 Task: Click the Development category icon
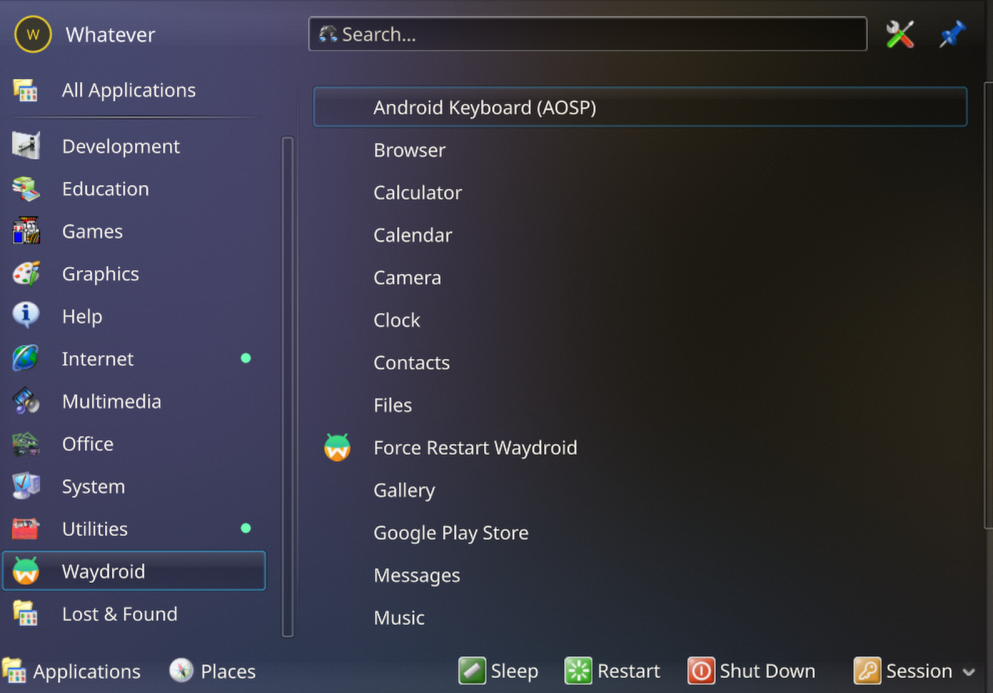tap(25, 146)
